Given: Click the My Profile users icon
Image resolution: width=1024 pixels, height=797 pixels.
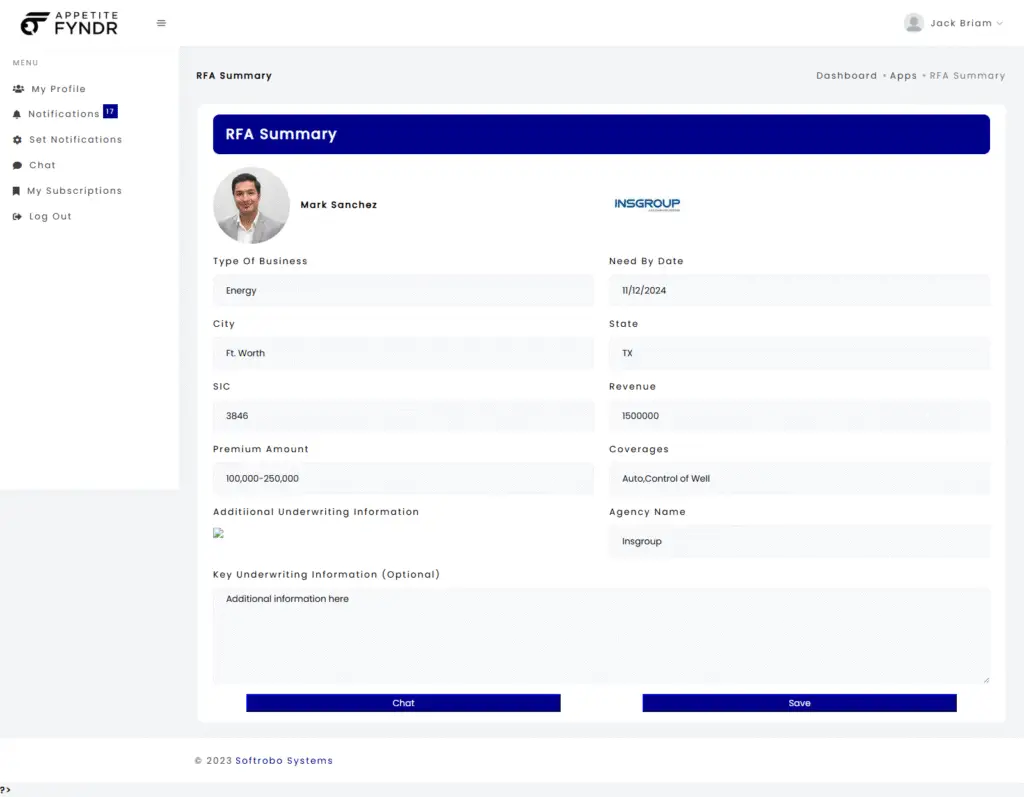Looking at the screenshot, I should [x=18, y=89].
